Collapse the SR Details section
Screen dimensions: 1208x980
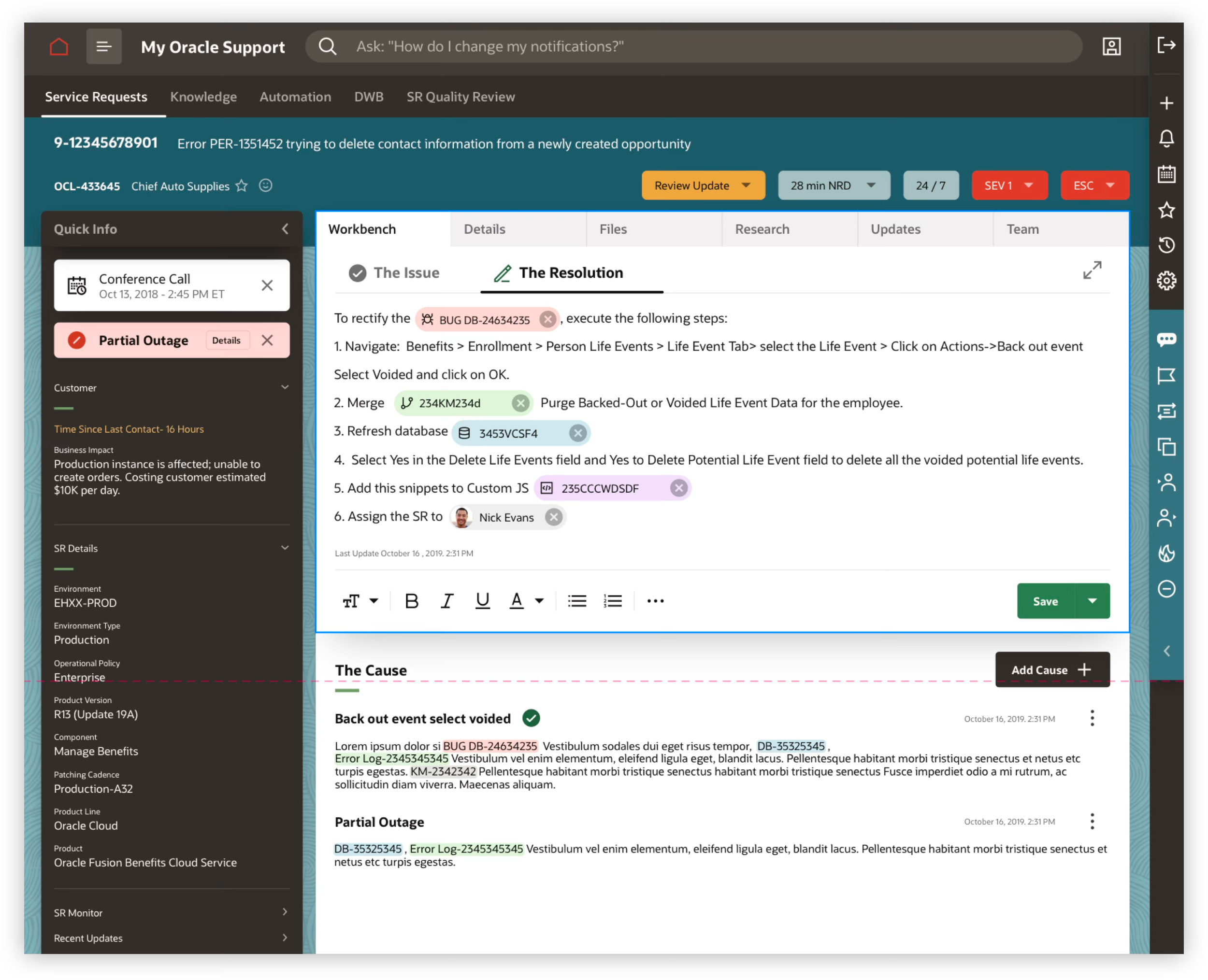[x=285, y=548]
